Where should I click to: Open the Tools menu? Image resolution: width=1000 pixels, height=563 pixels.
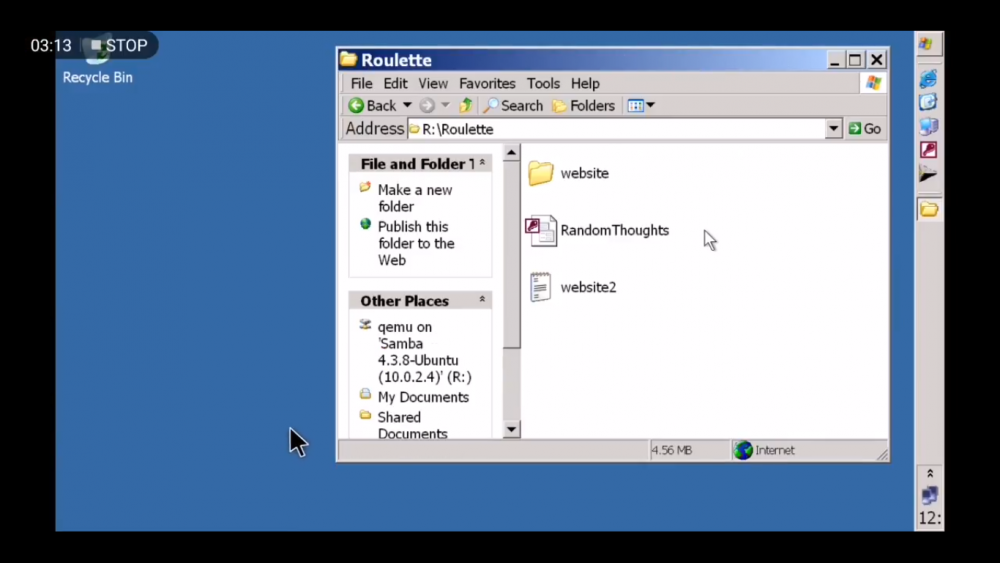click(x=543, y=84)
